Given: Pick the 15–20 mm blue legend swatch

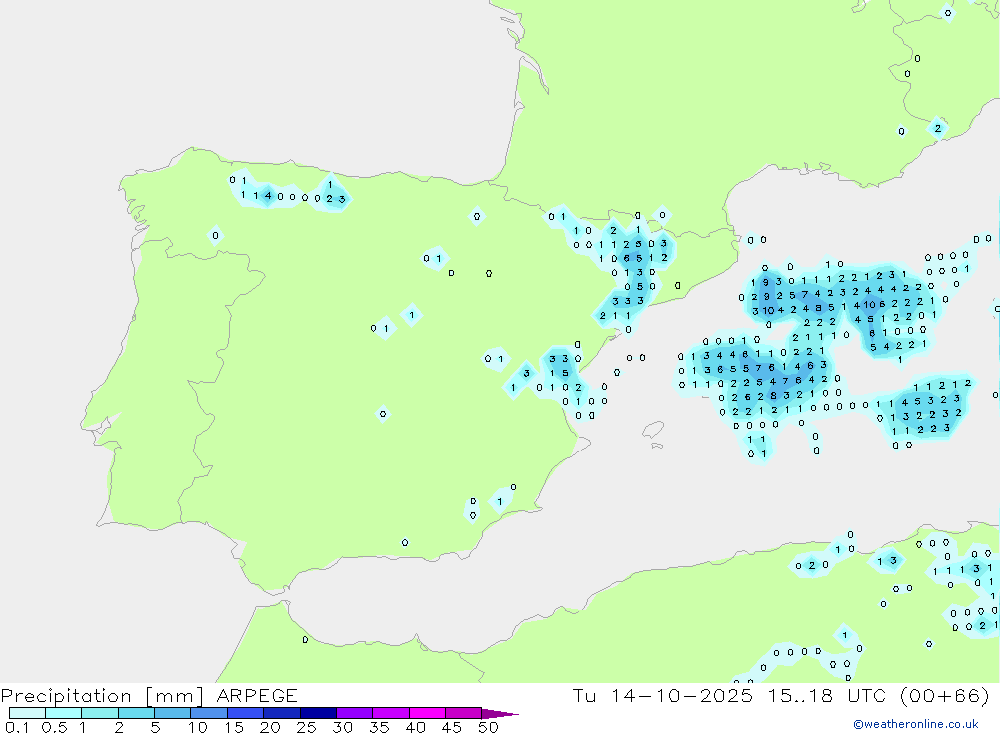Looking at the screenshot, I should point(246,713).
